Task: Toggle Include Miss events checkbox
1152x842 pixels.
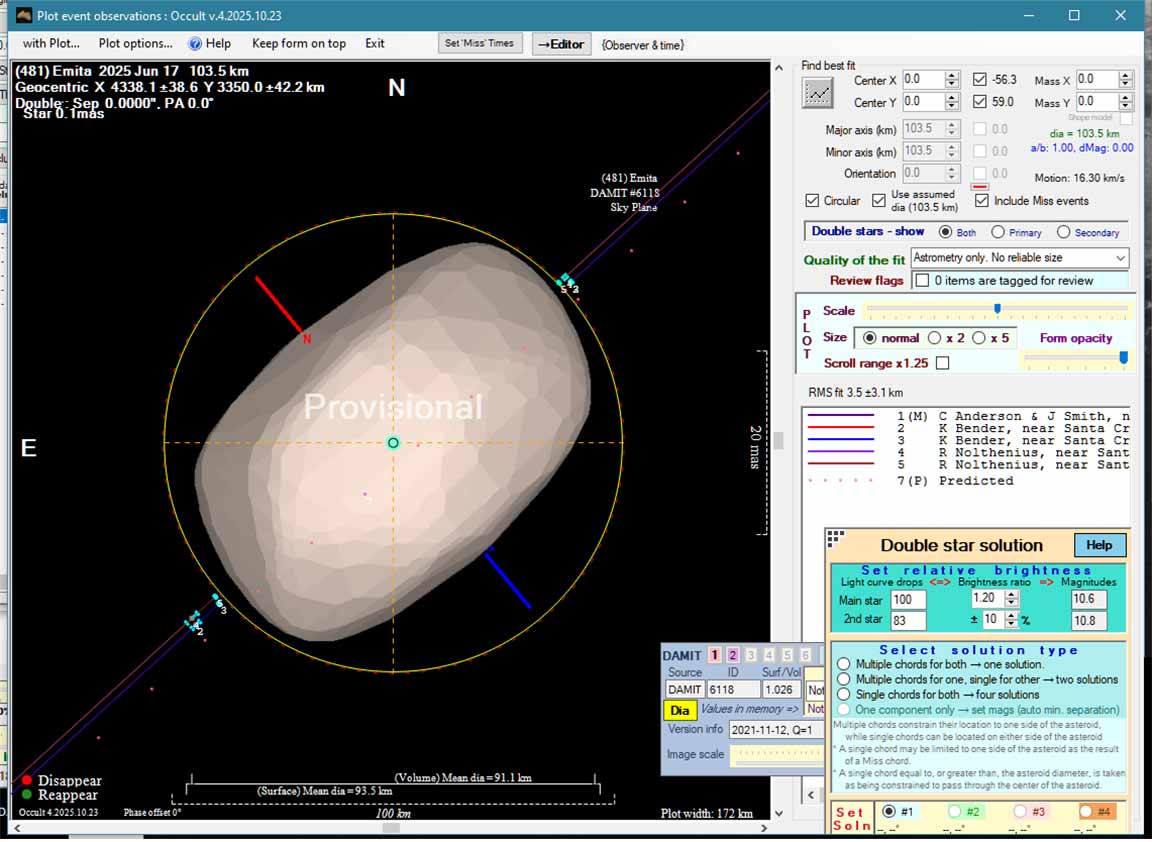Action: pyautogui.click(x=981, y=201)
